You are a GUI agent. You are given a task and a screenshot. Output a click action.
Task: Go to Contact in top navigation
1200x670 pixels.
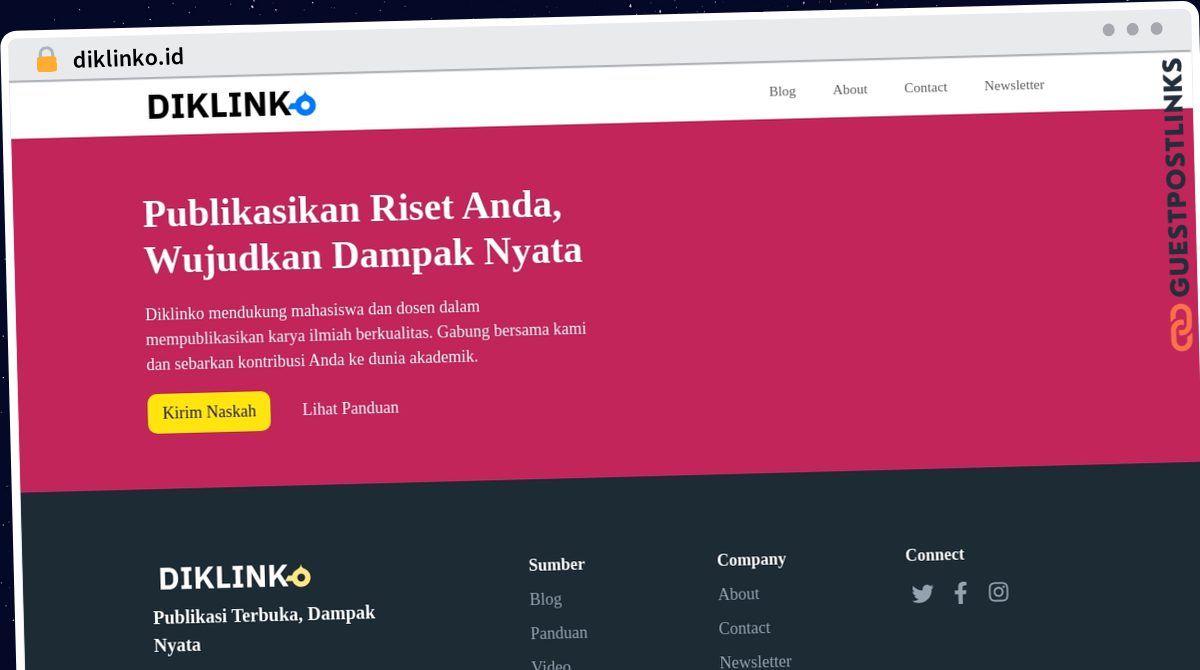click(925, 87)
